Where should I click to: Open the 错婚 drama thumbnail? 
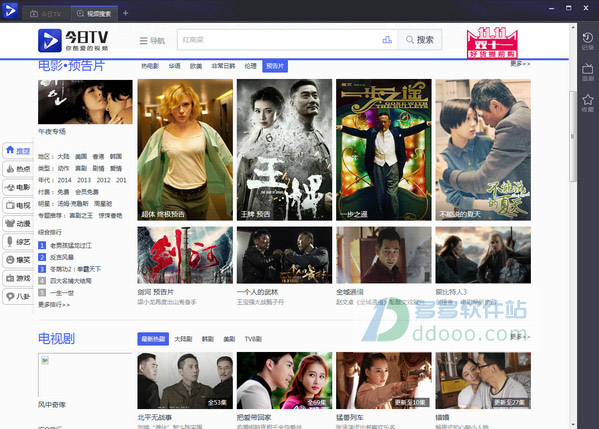(x=483, y=380)
